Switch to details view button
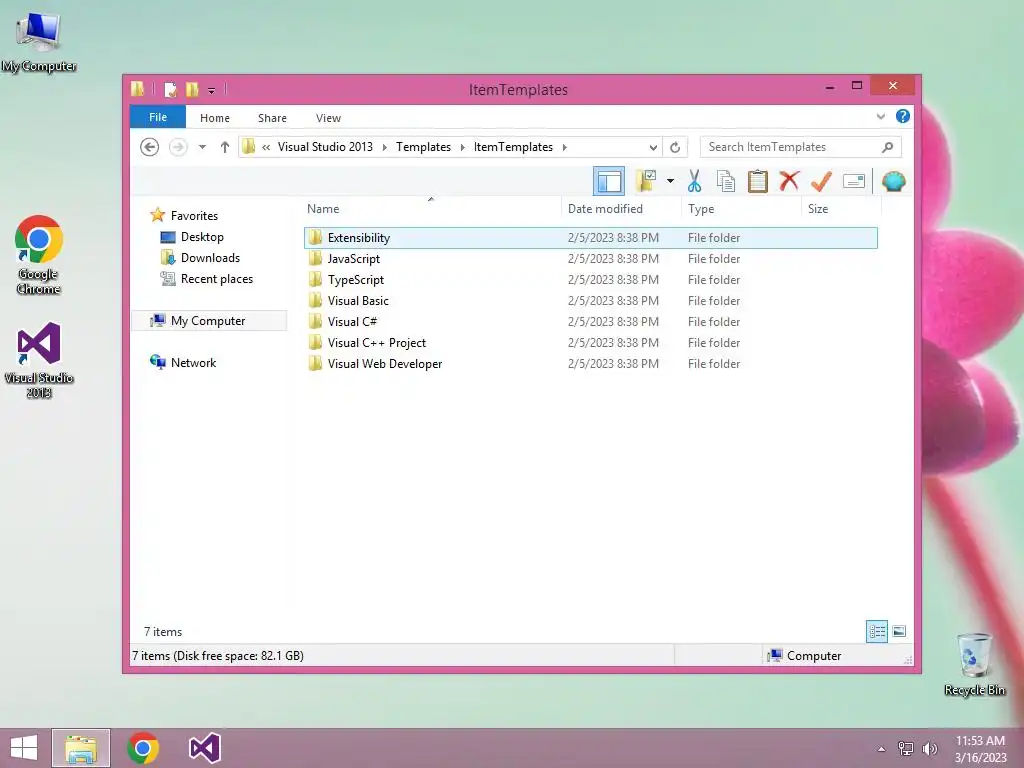1024x768 pixels. (876, 632)
